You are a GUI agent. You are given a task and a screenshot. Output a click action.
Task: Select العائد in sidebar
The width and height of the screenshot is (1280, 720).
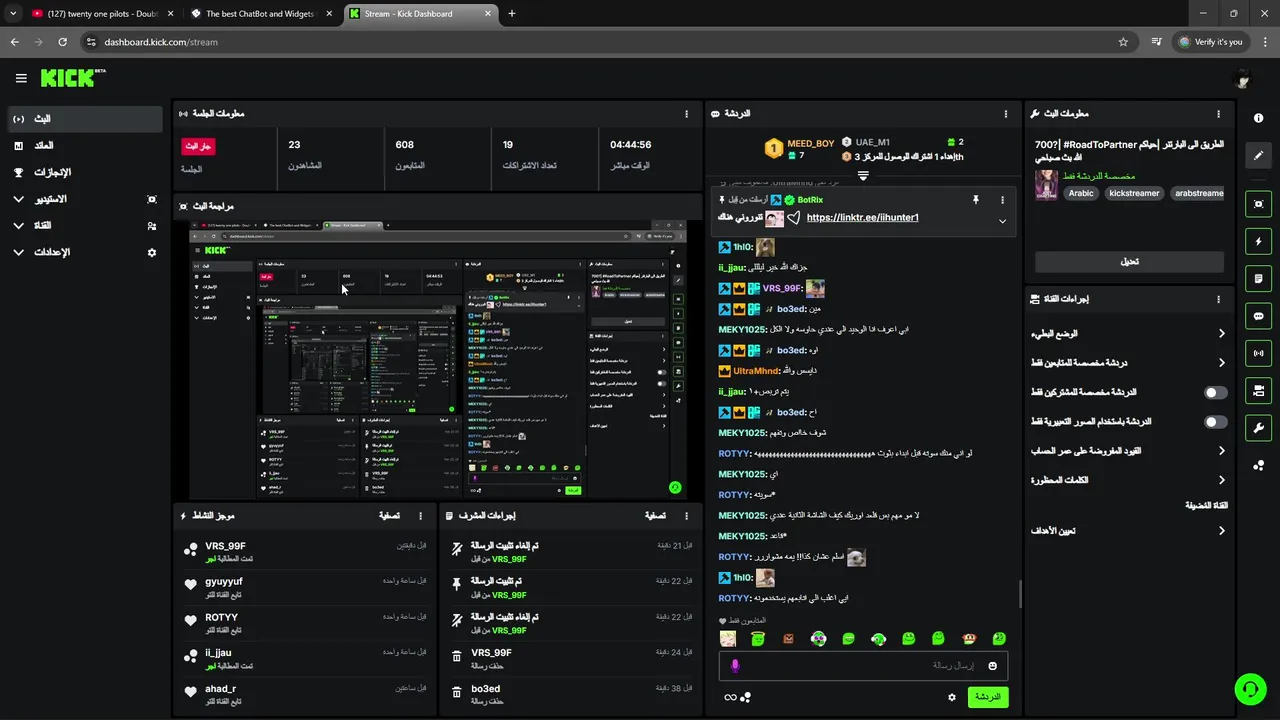(85, 146)
